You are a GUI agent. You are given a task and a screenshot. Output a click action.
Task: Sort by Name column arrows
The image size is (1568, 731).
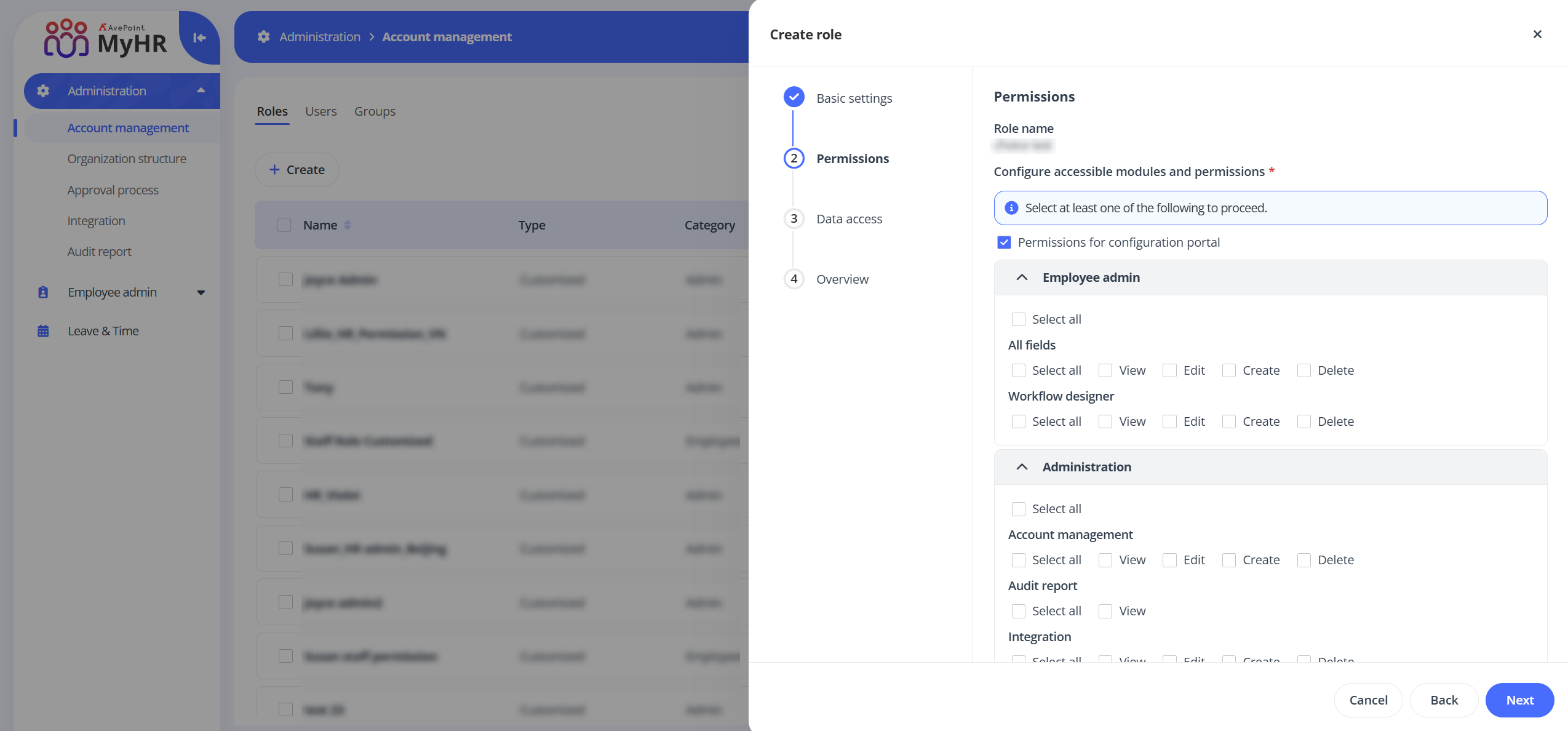348,225
